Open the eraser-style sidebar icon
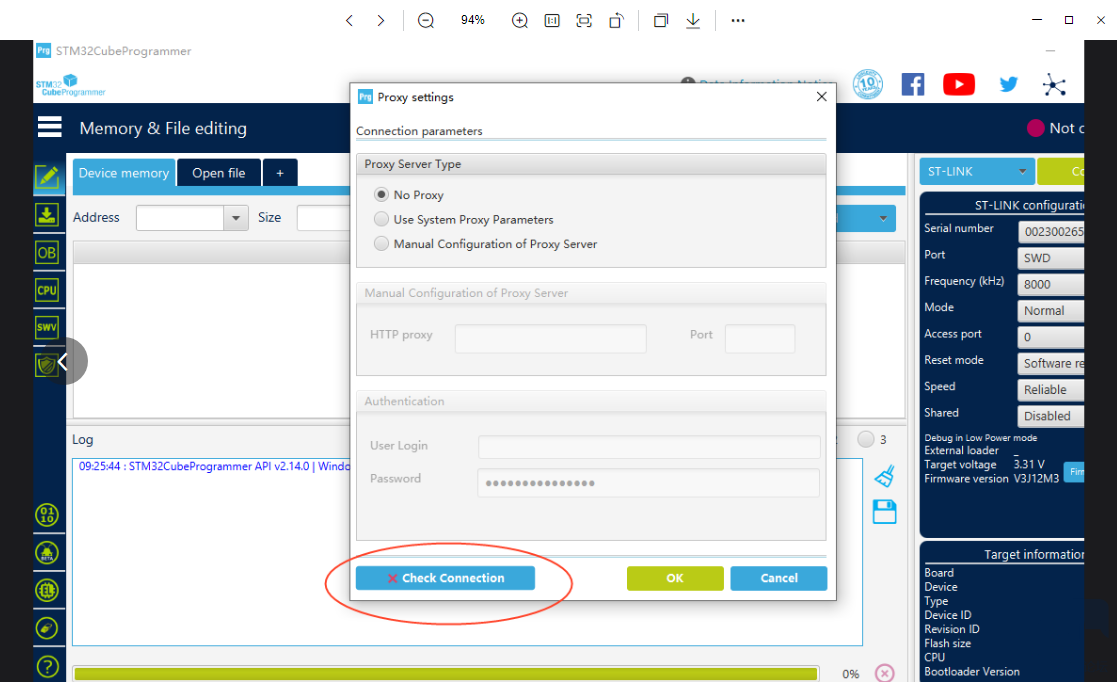This screenshot has width=1117, height=682. 47,628
